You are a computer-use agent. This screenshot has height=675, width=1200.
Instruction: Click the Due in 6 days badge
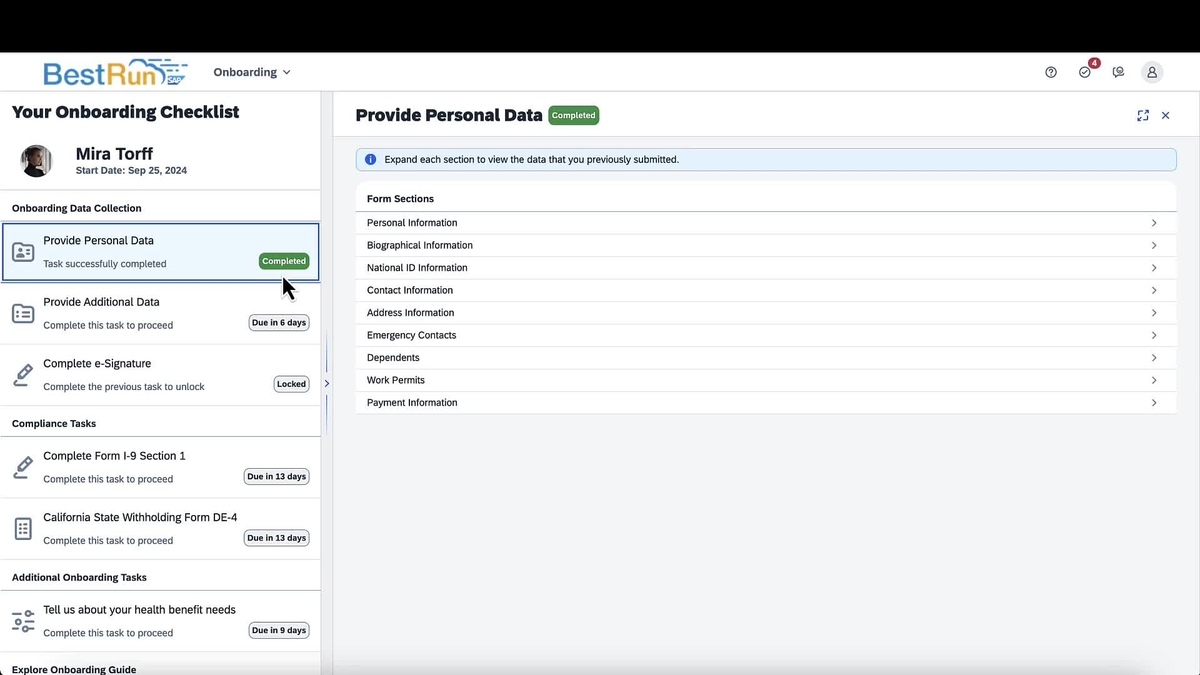278,322
